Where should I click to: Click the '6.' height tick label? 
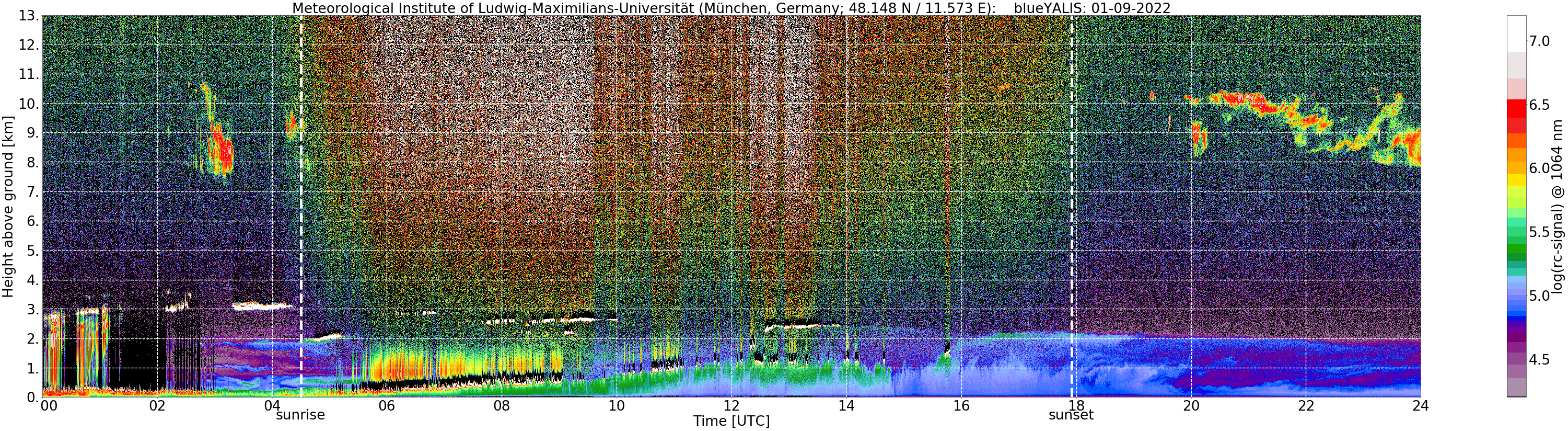[33, 221]
